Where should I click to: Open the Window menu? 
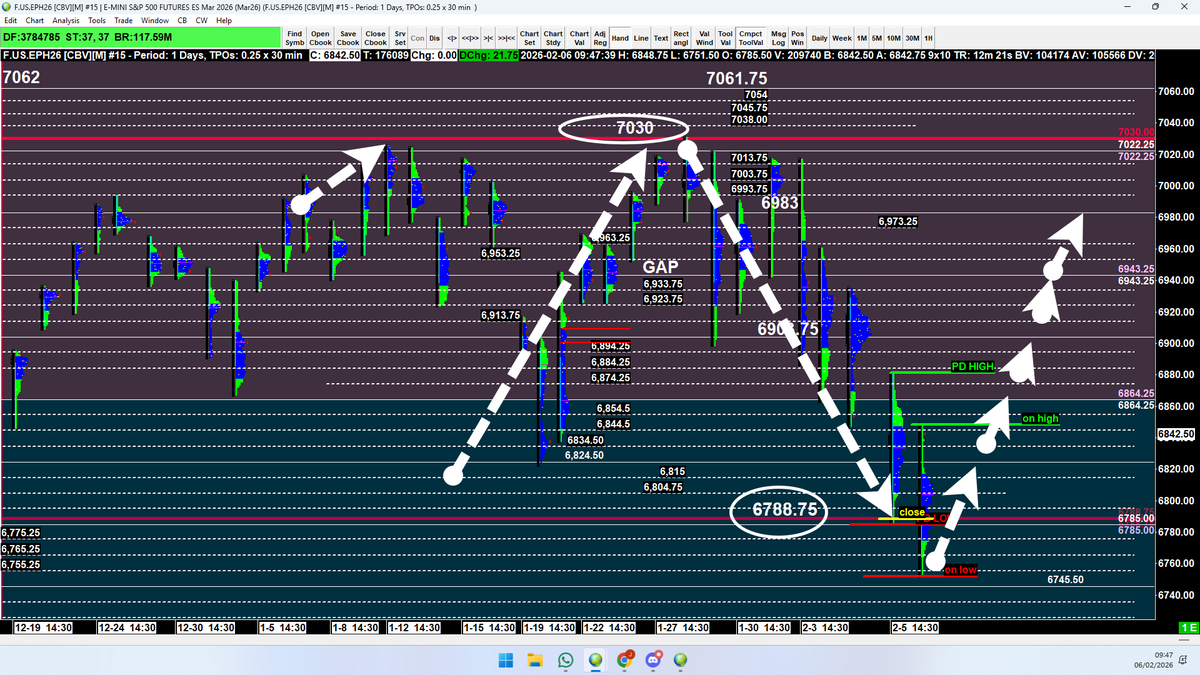coord(155,20)
